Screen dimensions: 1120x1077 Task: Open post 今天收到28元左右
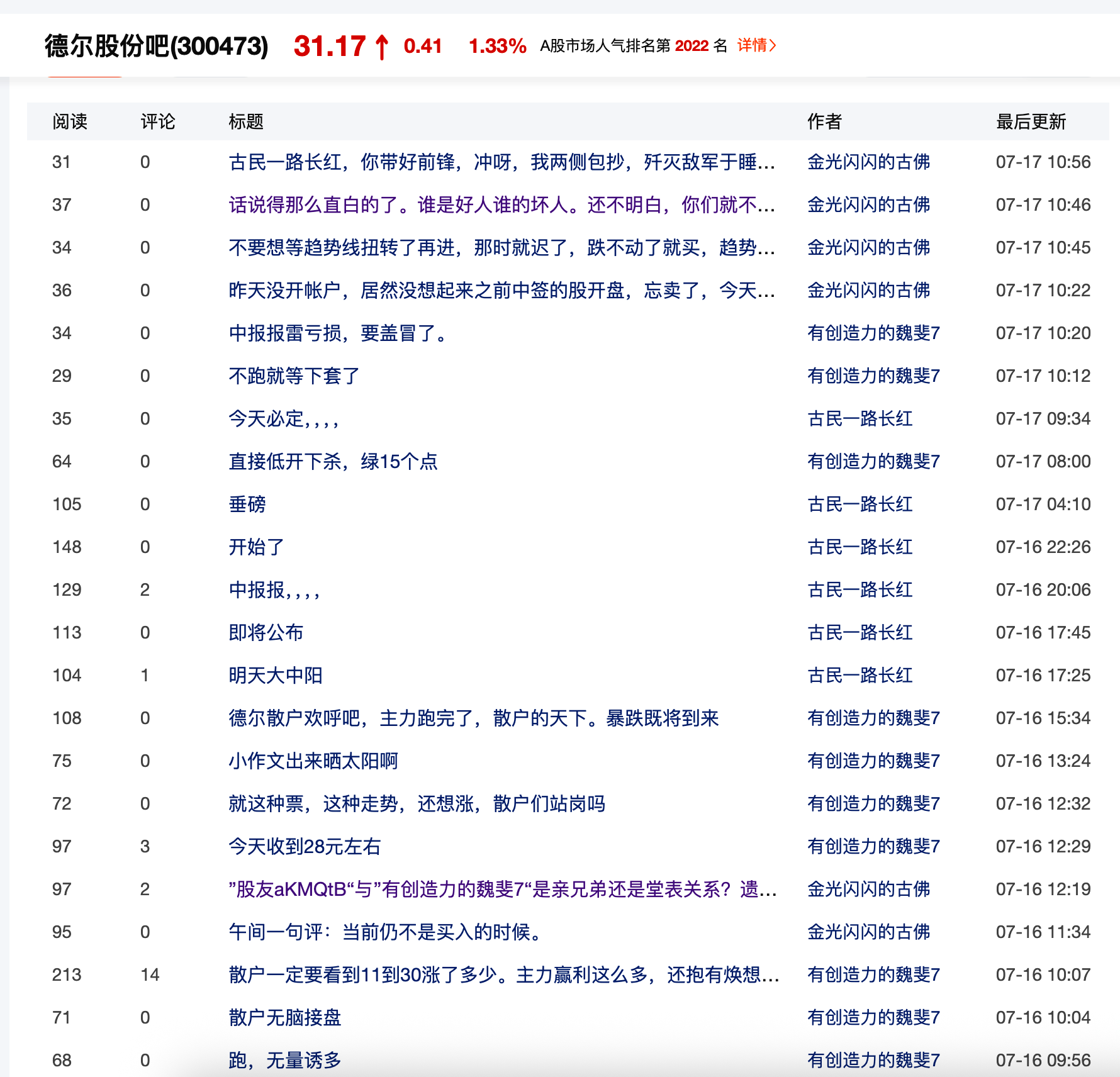(x=305, y=847)
